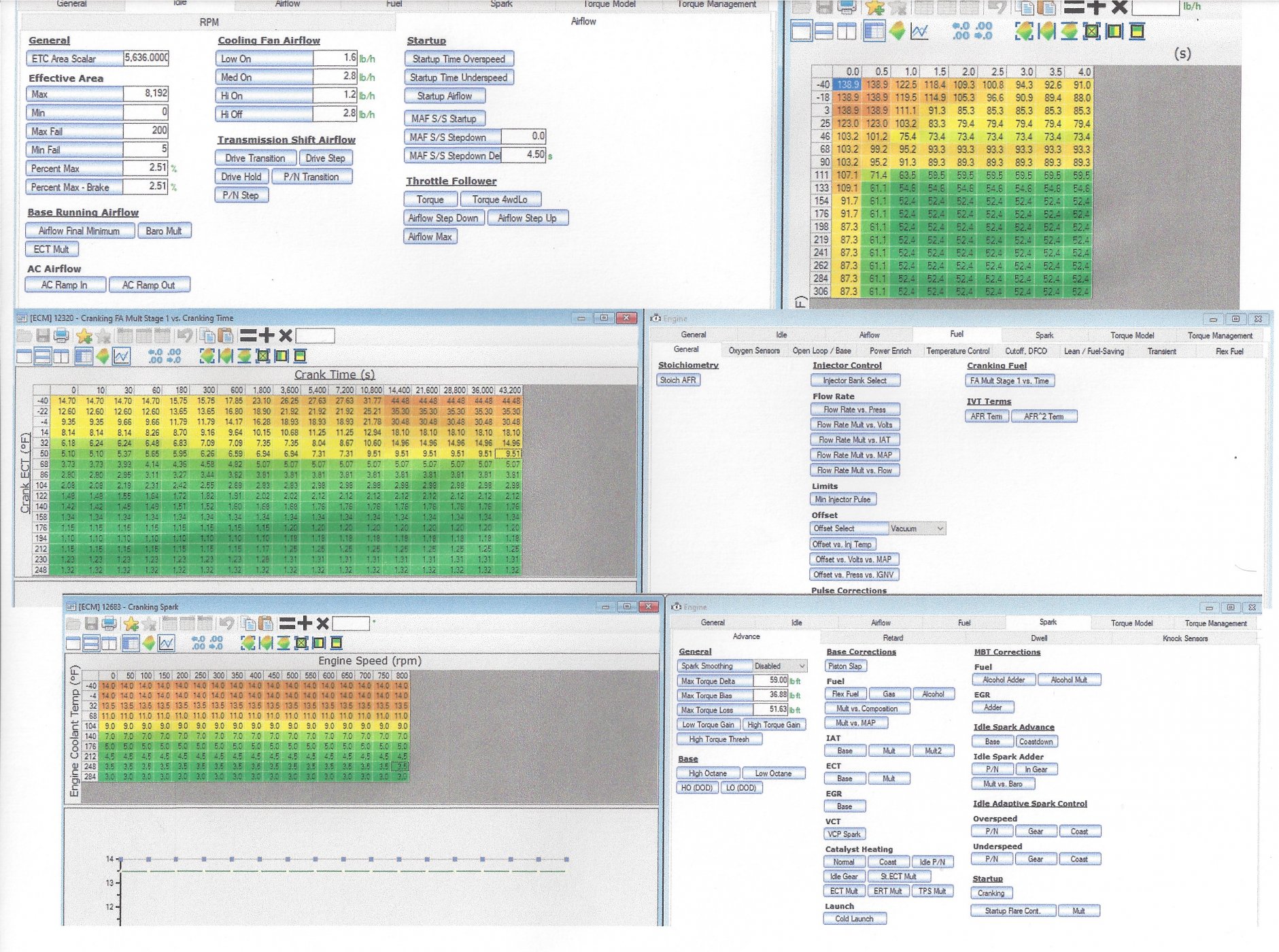Decrease decimal places in Cranking FA Mult window

(x=174, y=356)
